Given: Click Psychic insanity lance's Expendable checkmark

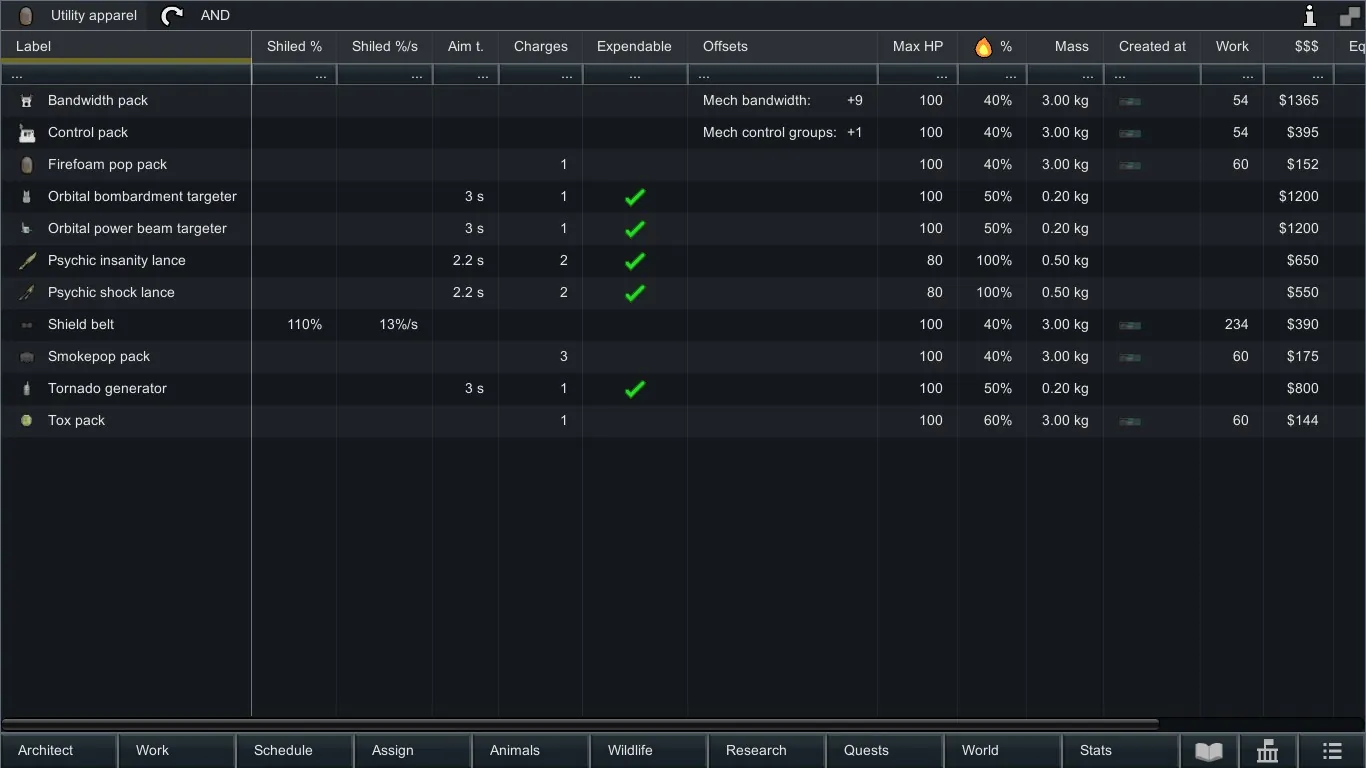Looking at the screenshot, I should (634, 261).
